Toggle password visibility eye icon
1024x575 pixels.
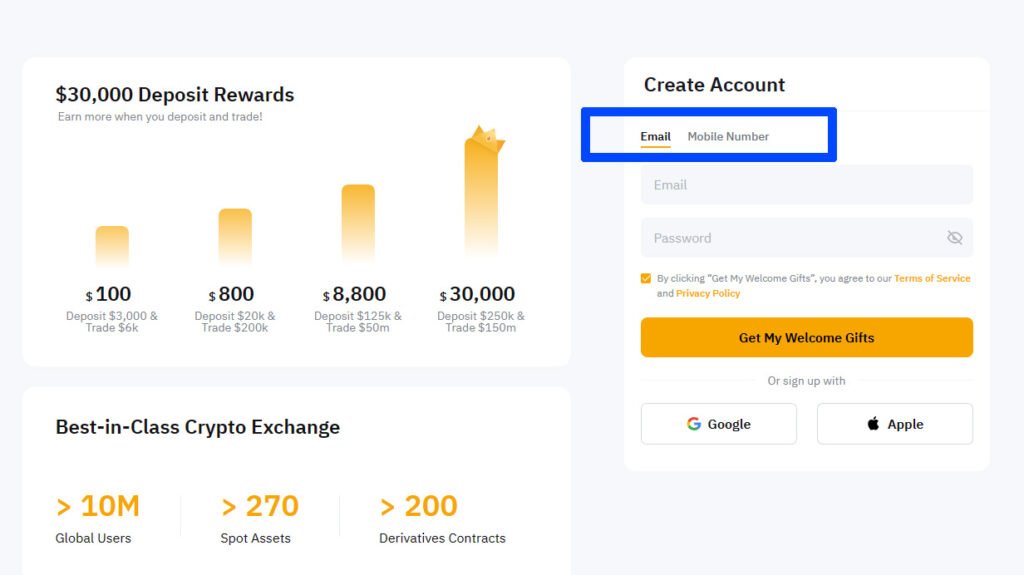[x=955, y=238]
